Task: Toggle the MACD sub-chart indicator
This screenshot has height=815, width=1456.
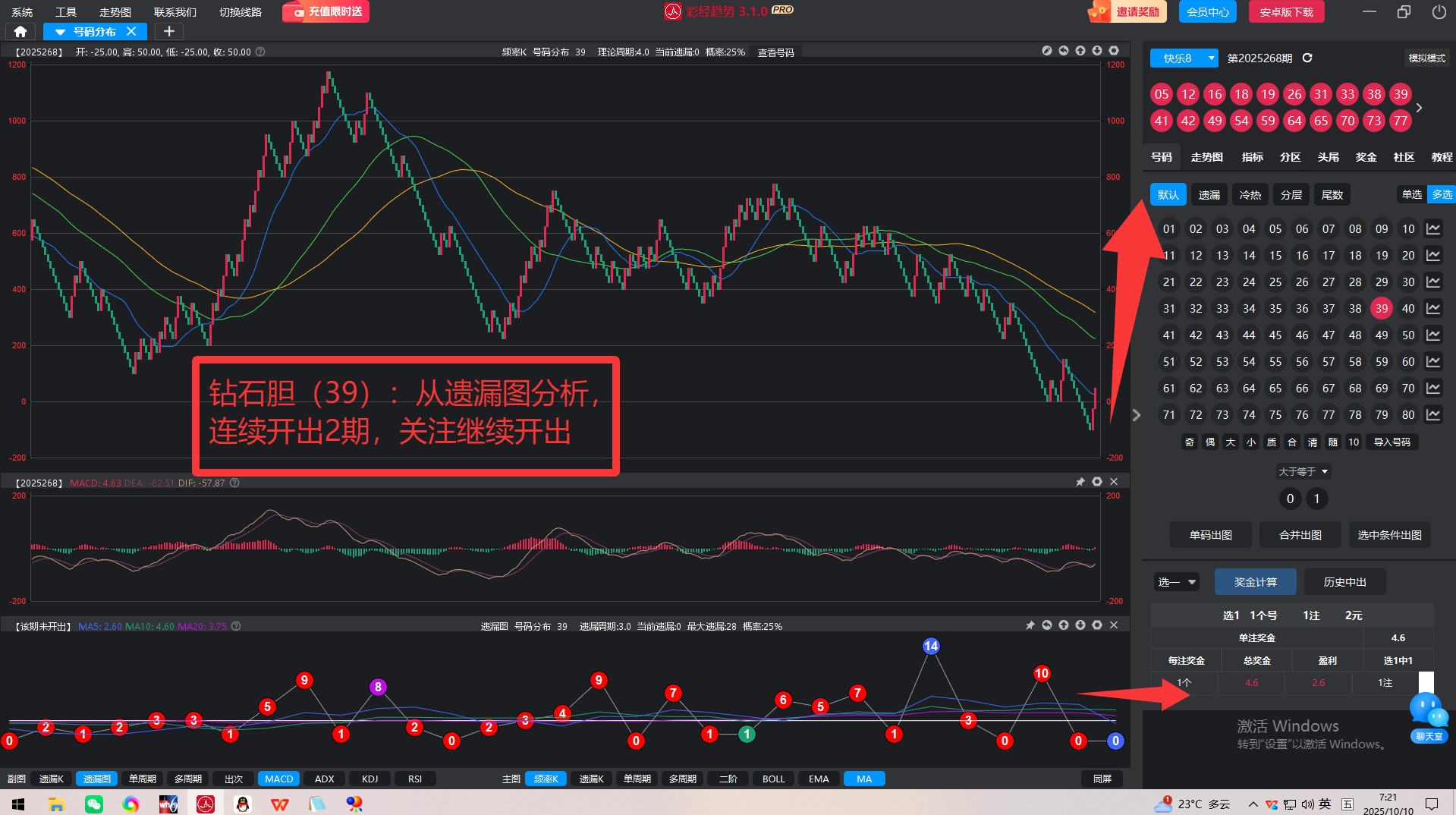Action: coord(278,779)
